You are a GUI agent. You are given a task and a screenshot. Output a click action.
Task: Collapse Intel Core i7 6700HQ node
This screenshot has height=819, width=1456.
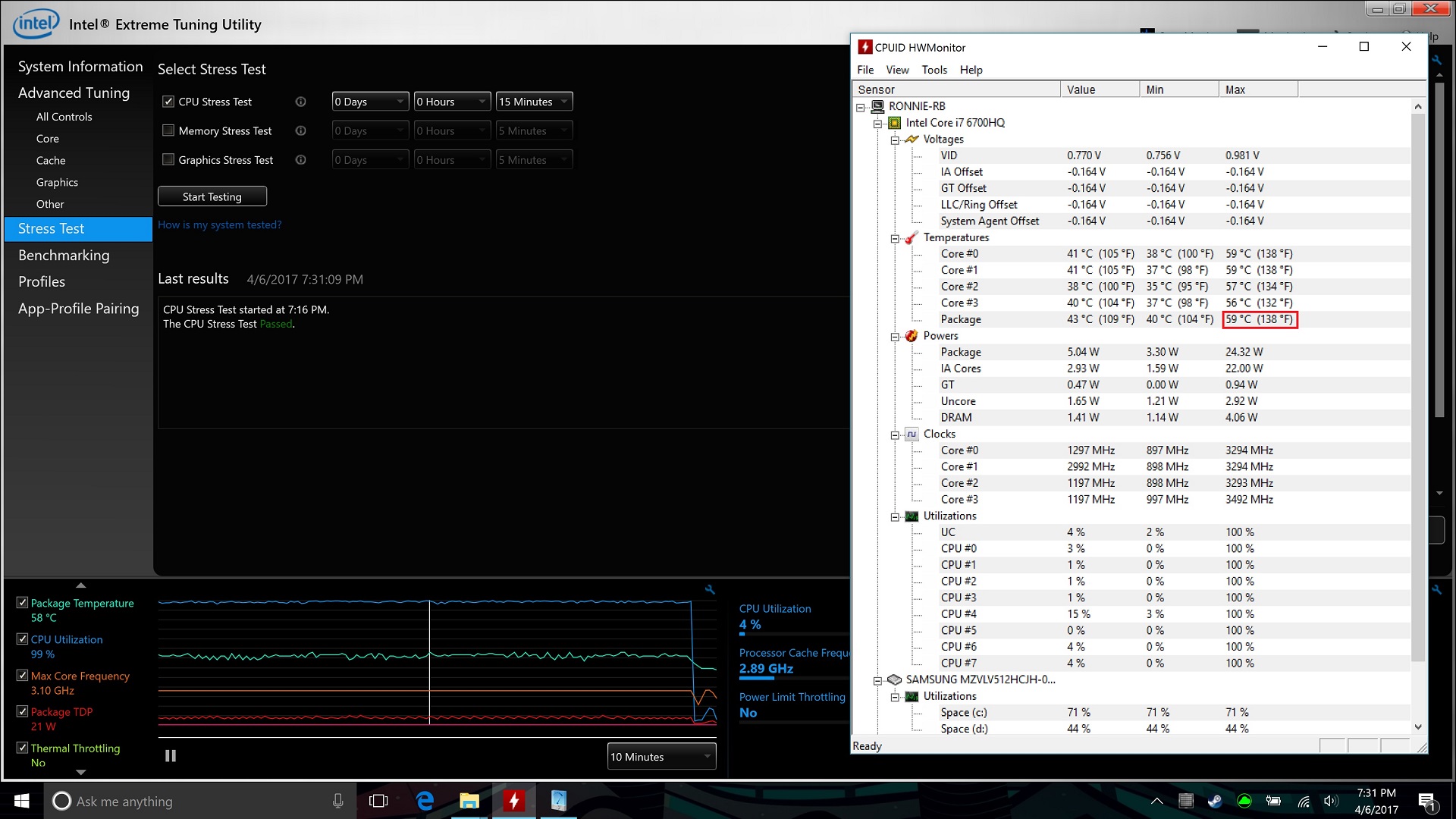point(877,124)
